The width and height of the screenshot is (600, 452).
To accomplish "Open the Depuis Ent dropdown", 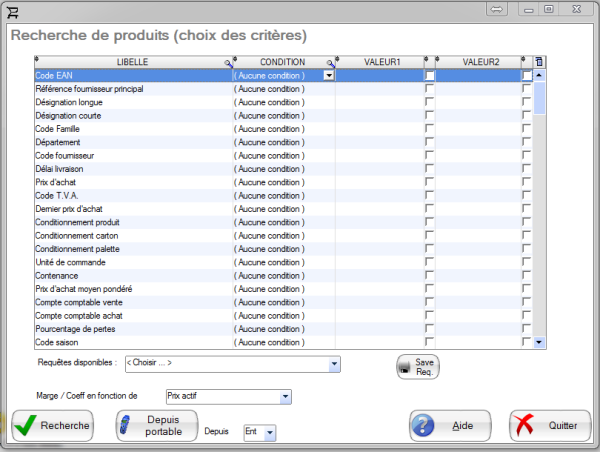I will point(270,432).
